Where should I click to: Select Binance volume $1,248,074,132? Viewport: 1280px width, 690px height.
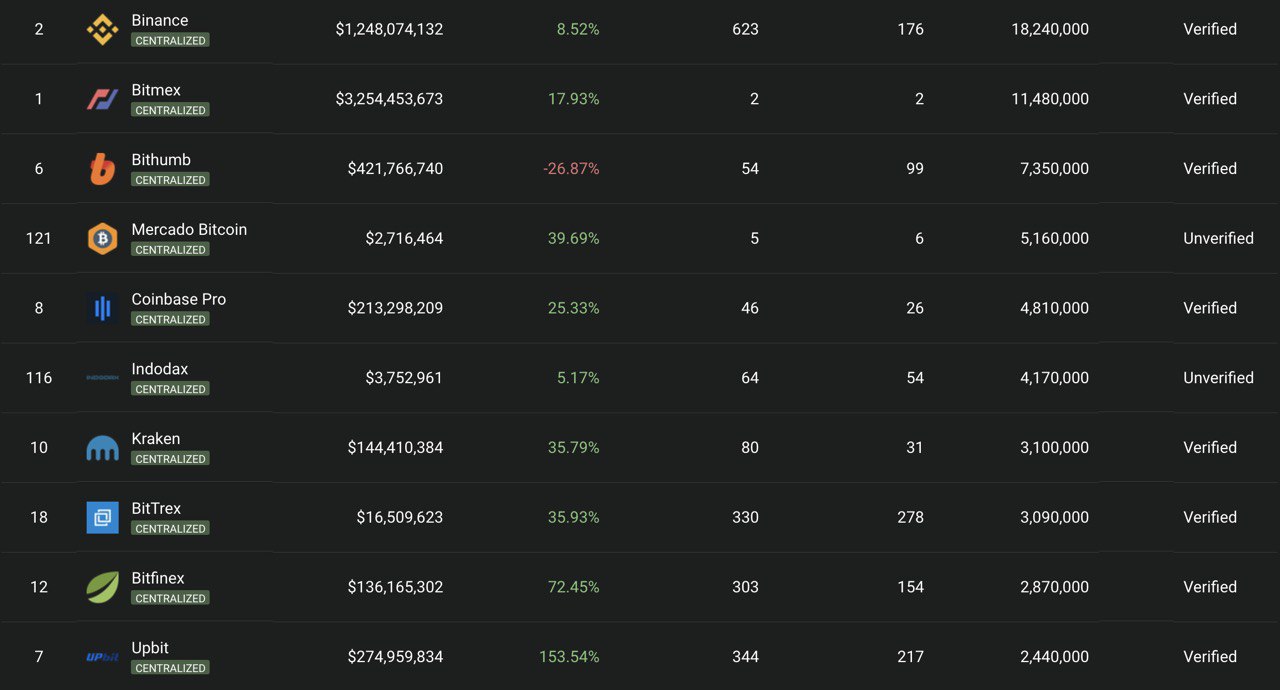coord(389,30)
